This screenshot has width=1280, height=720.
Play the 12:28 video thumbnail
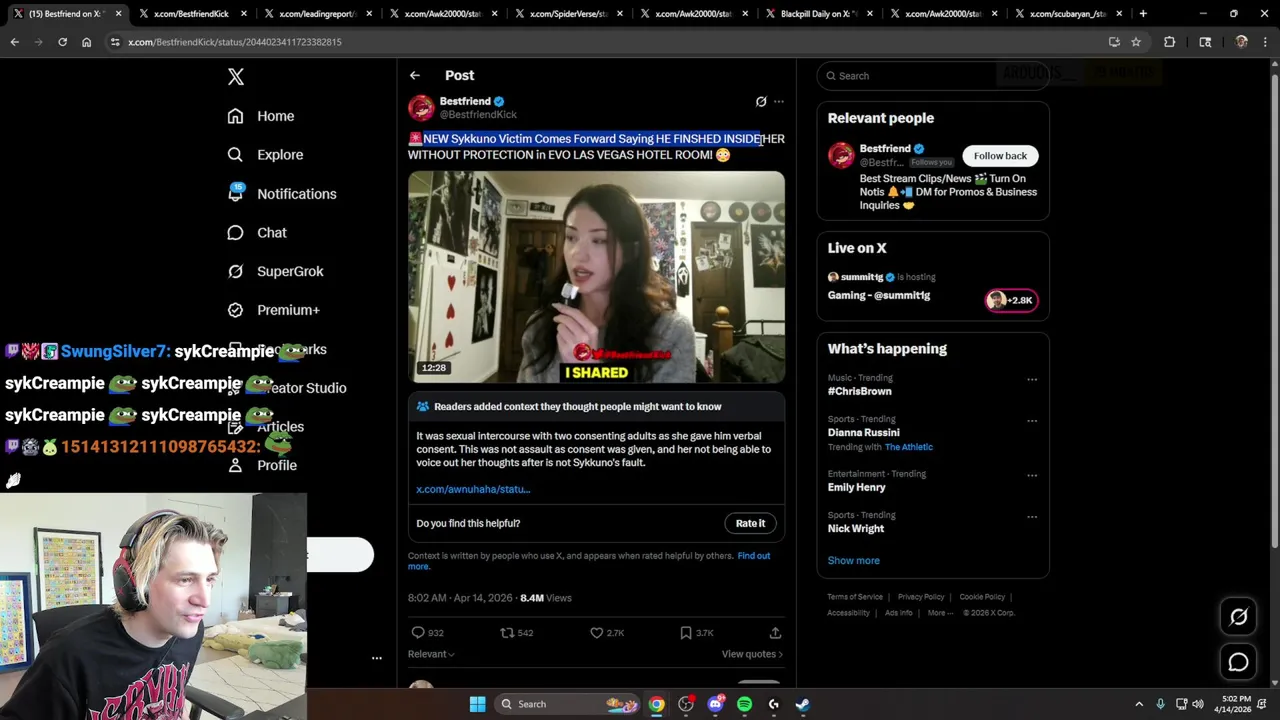click(x=596, y=277)
